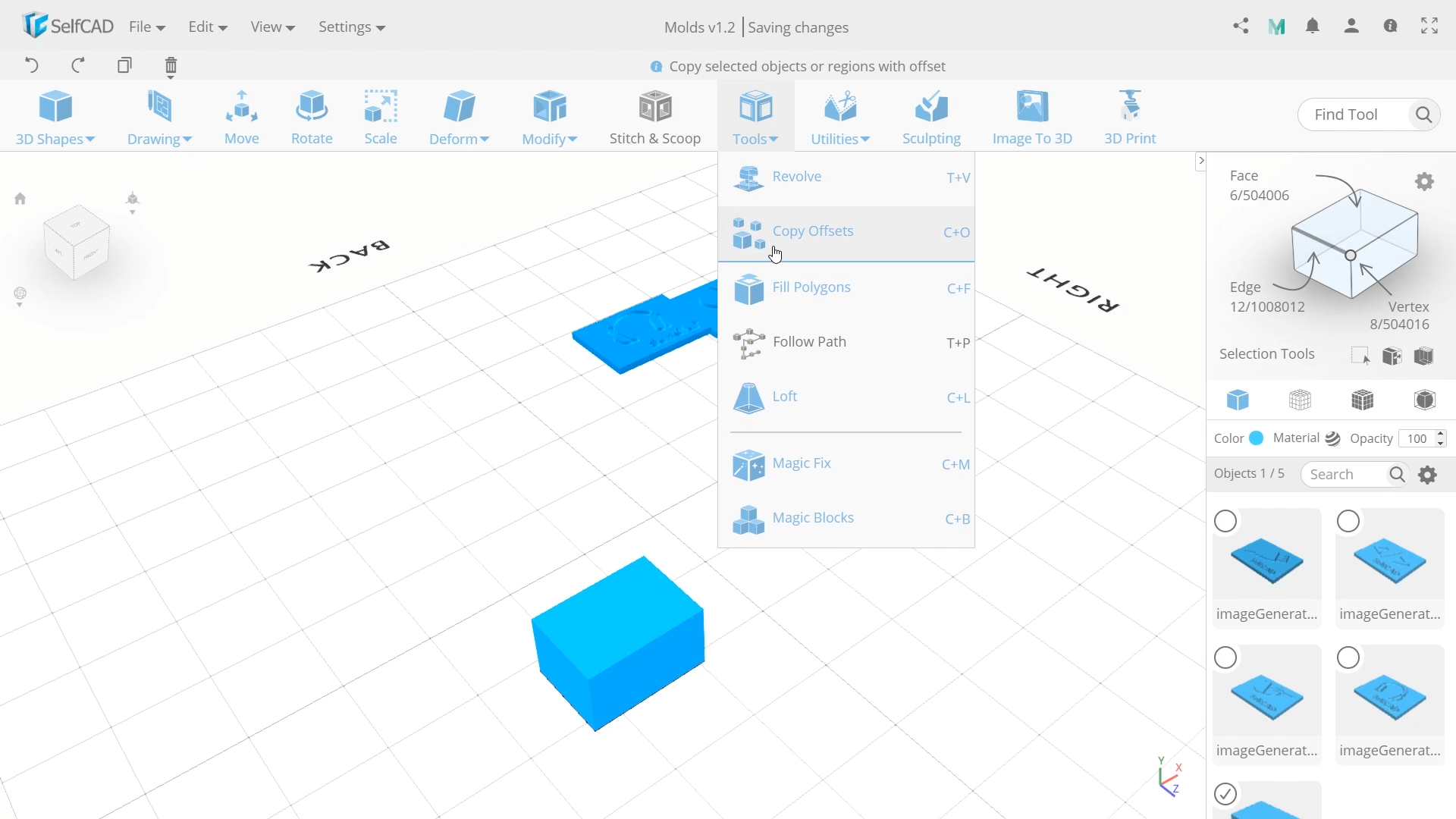Screen dimensions: 1456x819
Task: Close the Tools dropdown button
Action: tap(756, 117)
